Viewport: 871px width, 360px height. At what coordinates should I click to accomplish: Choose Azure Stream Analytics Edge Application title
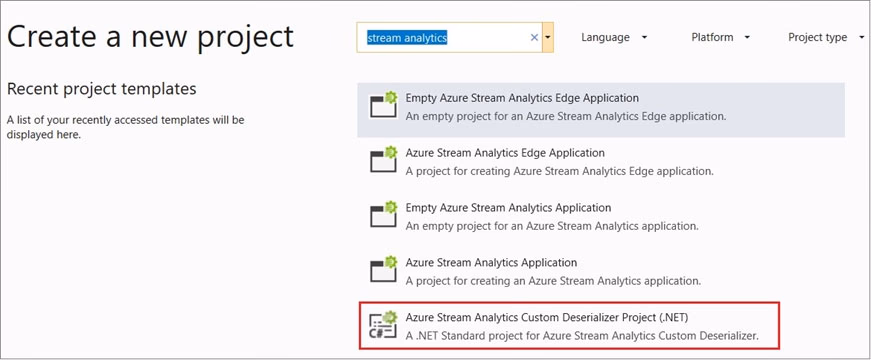tap(505, 152)
